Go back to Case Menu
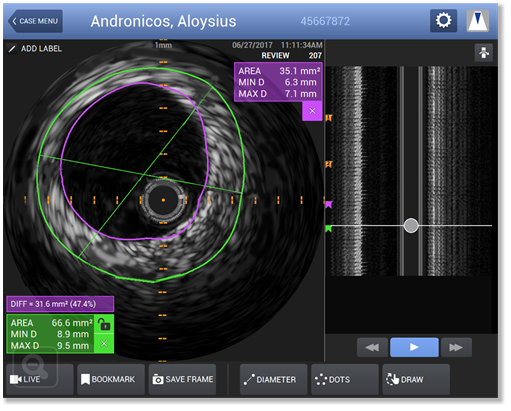511x411 pixels. 35,21
